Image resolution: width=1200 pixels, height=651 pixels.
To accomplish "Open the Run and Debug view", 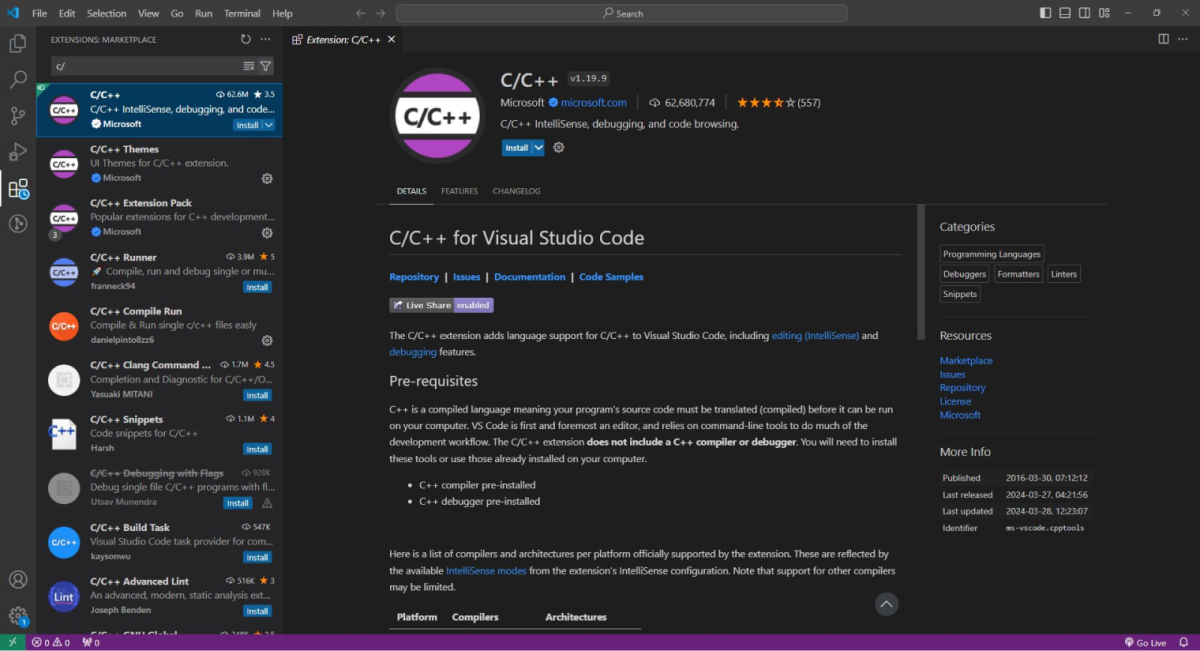I will tap(17, 152).
